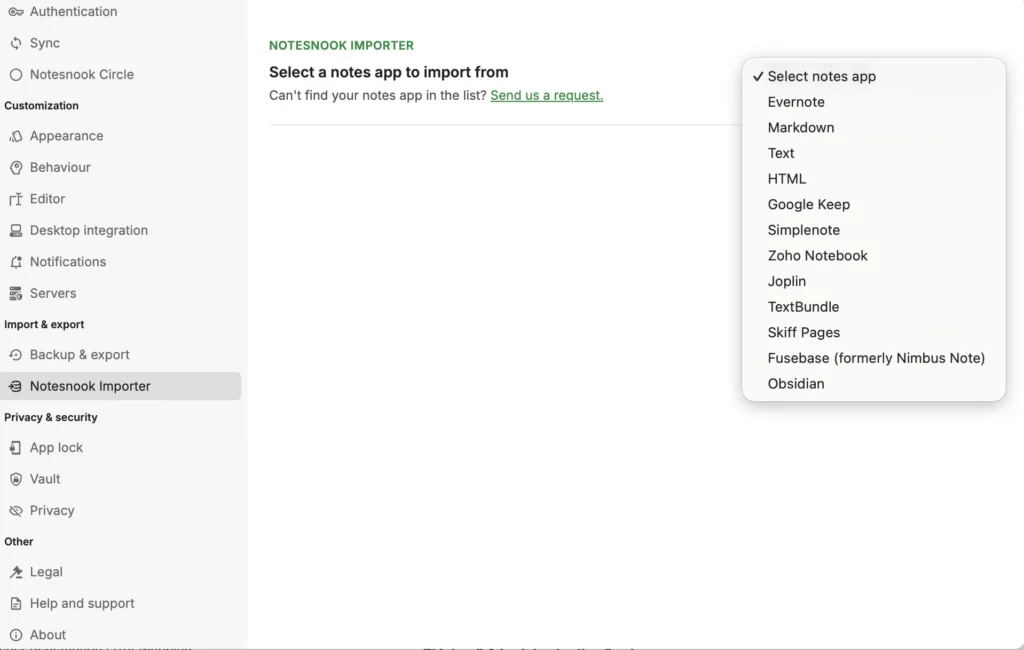
Task: Open Servers settings
Action: (121, 293)
